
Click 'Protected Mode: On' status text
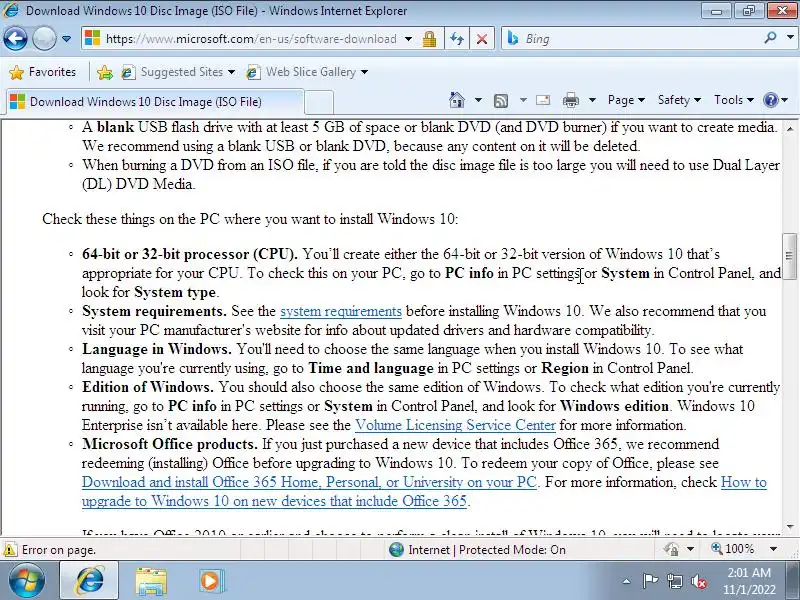(512, 550)
